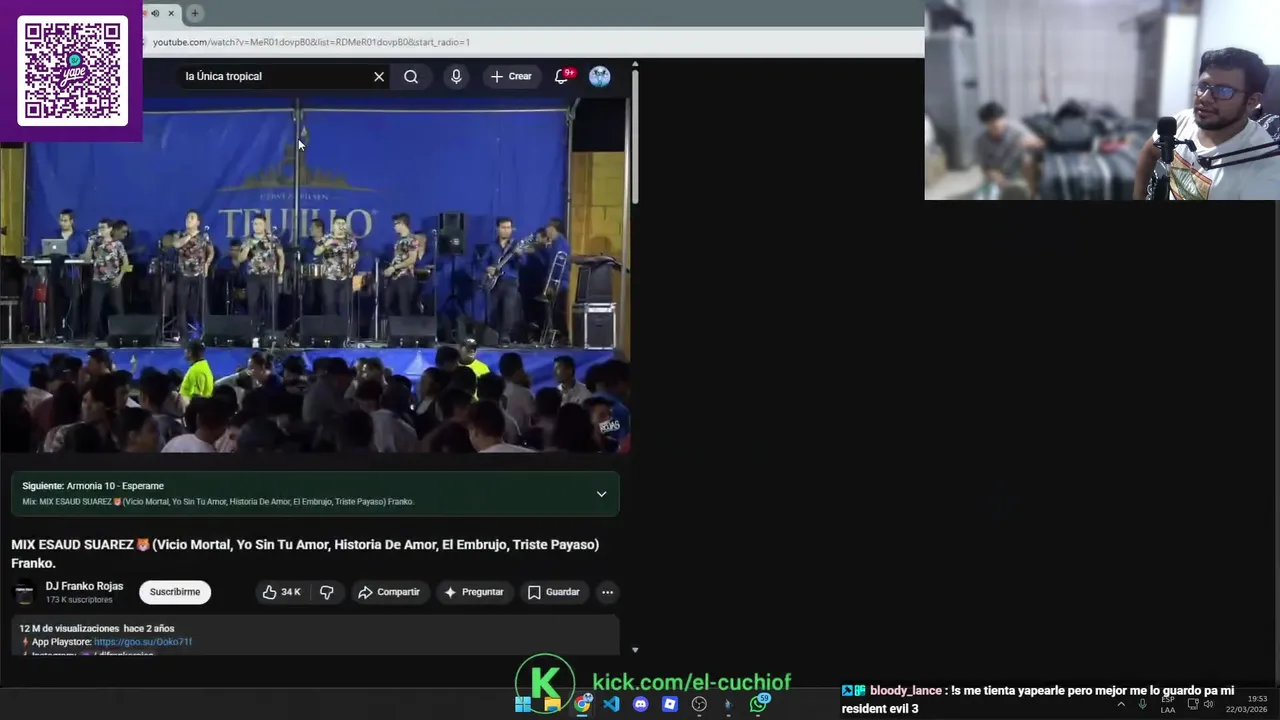Click '12 M de visualizaciones' description text
Image resolution: width=1280 pixels, height=720 pixels.
coord(69,629)
